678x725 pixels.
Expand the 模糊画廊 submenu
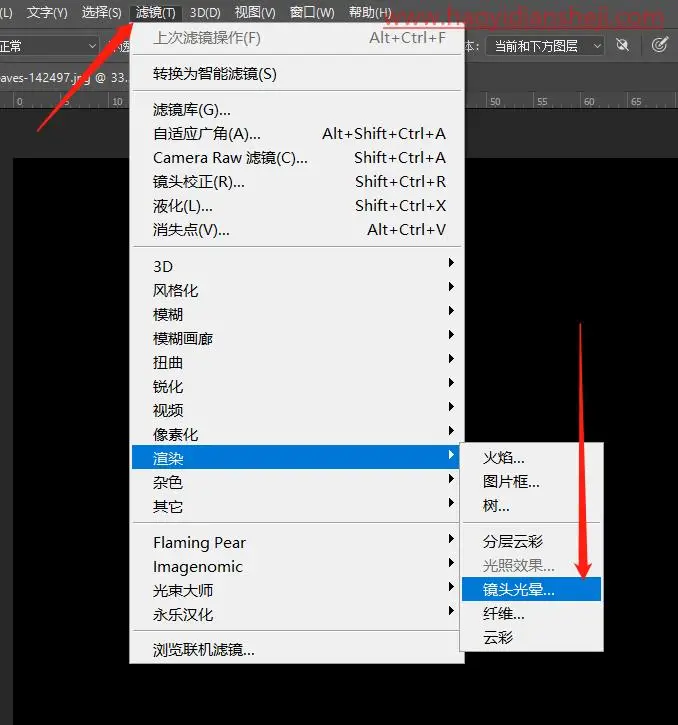(x=297, y=338)
